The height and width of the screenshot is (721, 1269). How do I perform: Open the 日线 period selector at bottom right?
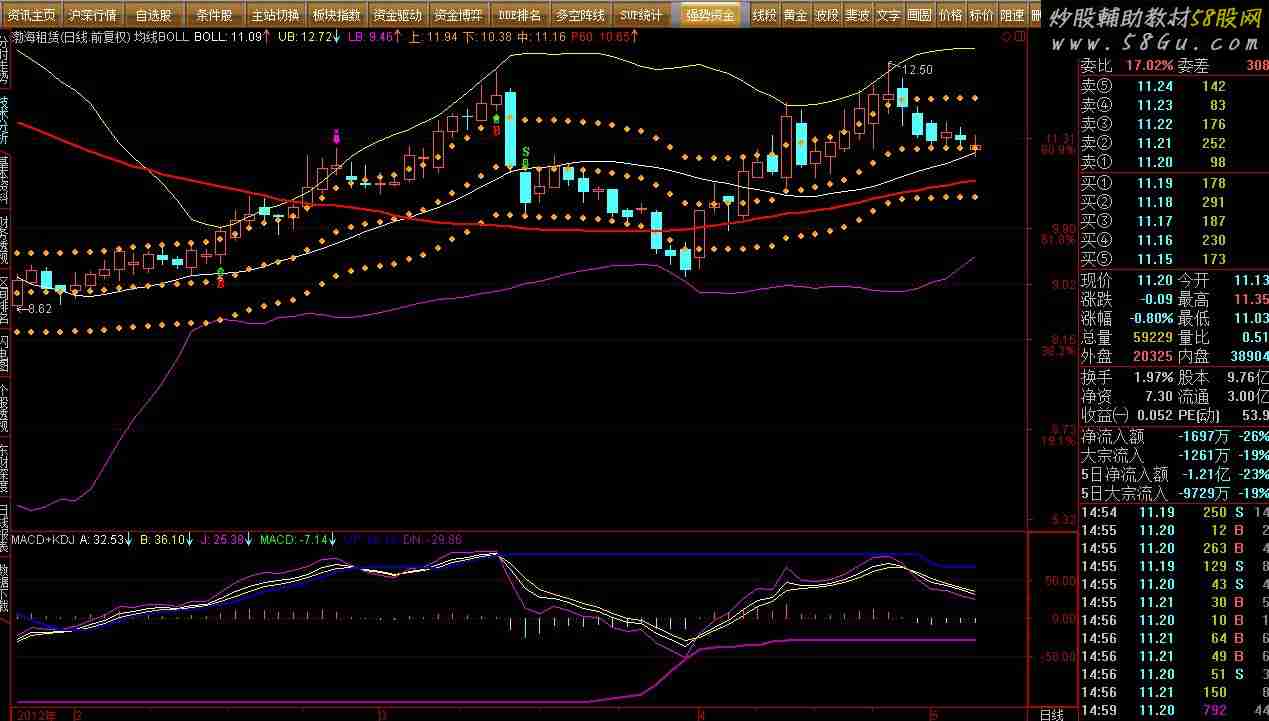tap(1051, 714)
